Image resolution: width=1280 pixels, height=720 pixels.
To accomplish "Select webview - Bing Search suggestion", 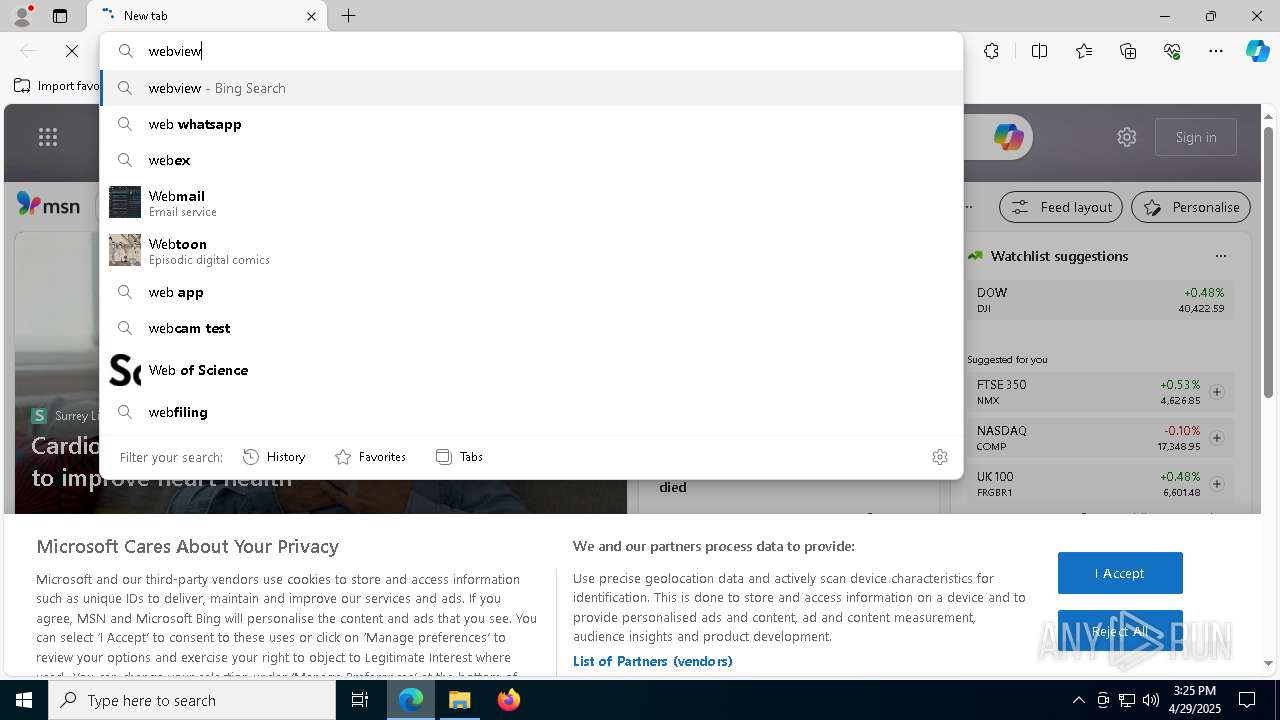I will [531, 88].
